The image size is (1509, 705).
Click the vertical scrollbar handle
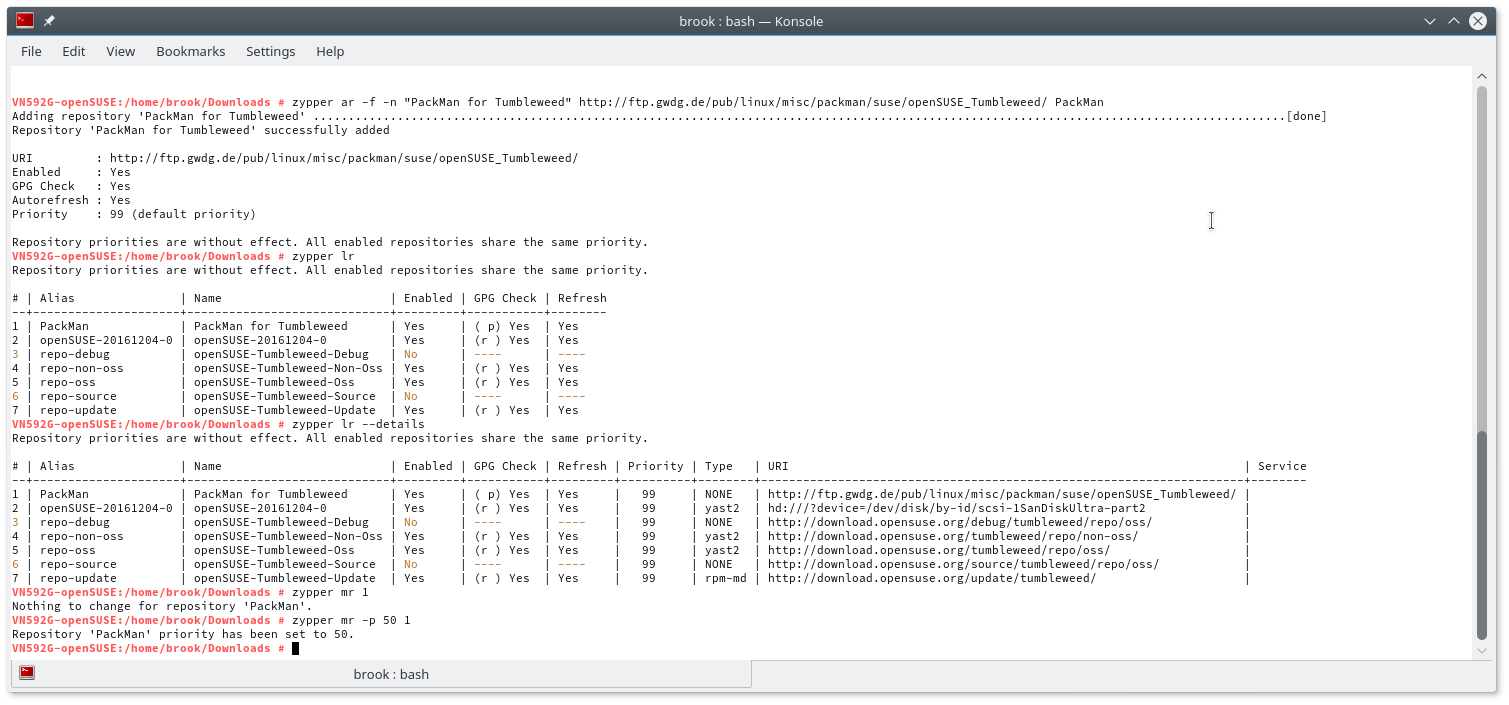[x=1482, y=534]
